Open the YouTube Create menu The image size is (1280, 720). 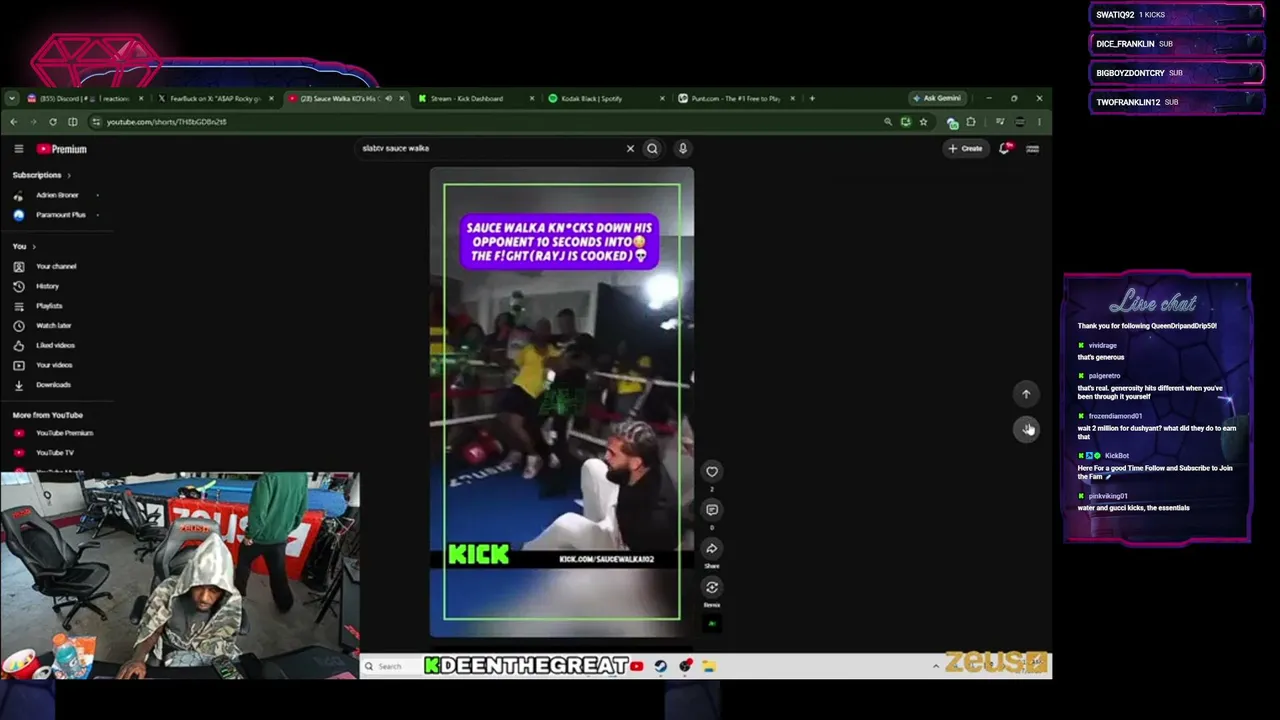[965, 149]
